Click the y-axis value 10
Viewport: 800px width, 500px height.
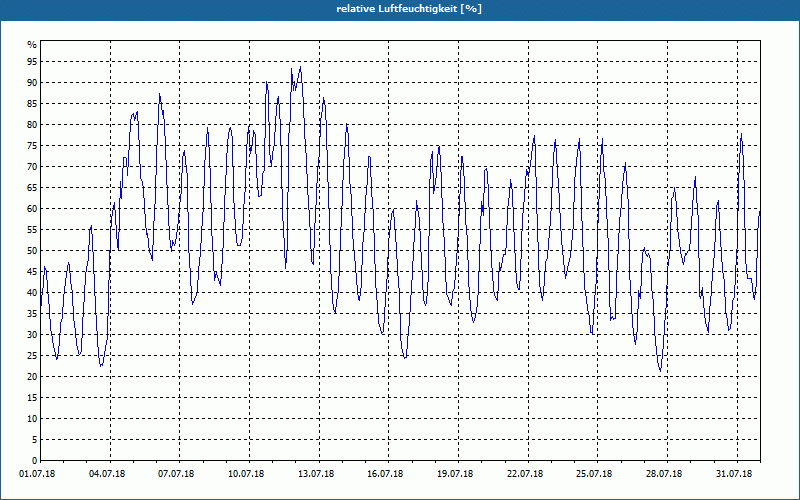[32, 418]
